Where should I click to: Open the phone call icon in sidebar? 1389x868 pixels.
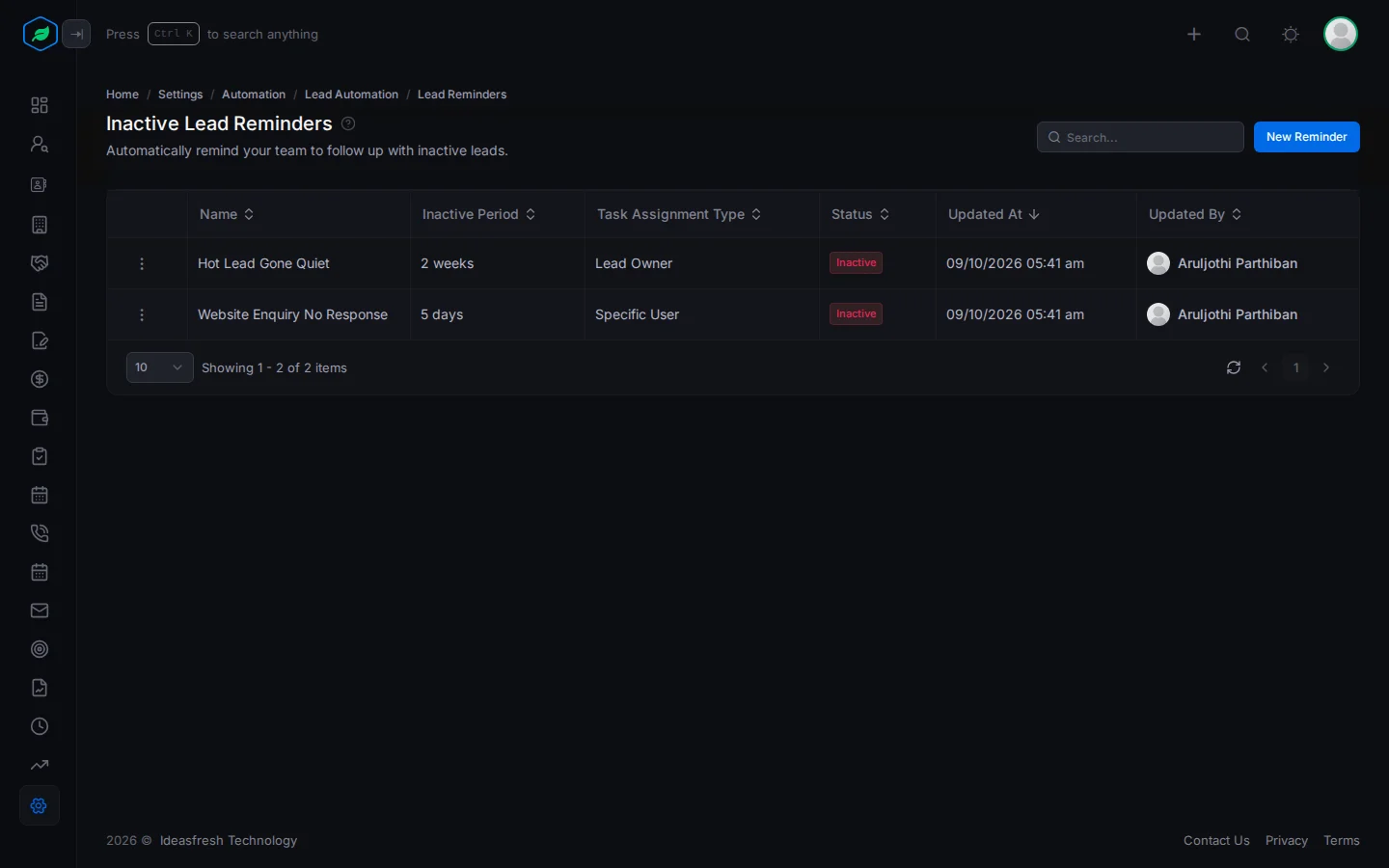point(40,533)
